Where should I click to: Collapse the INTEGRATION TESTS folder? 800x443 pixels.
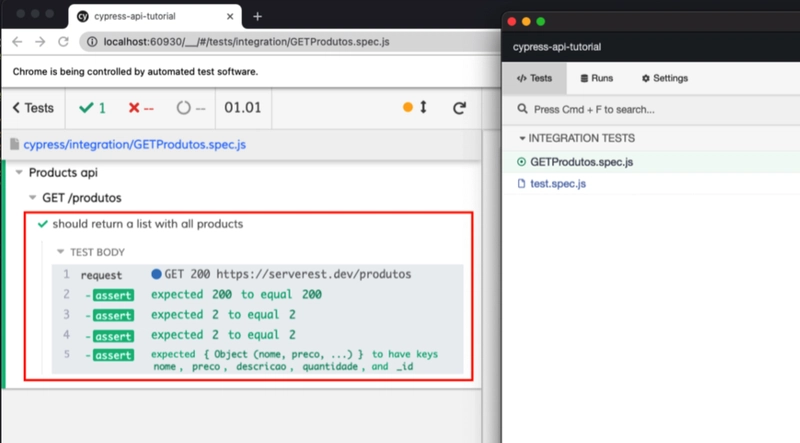577,138
